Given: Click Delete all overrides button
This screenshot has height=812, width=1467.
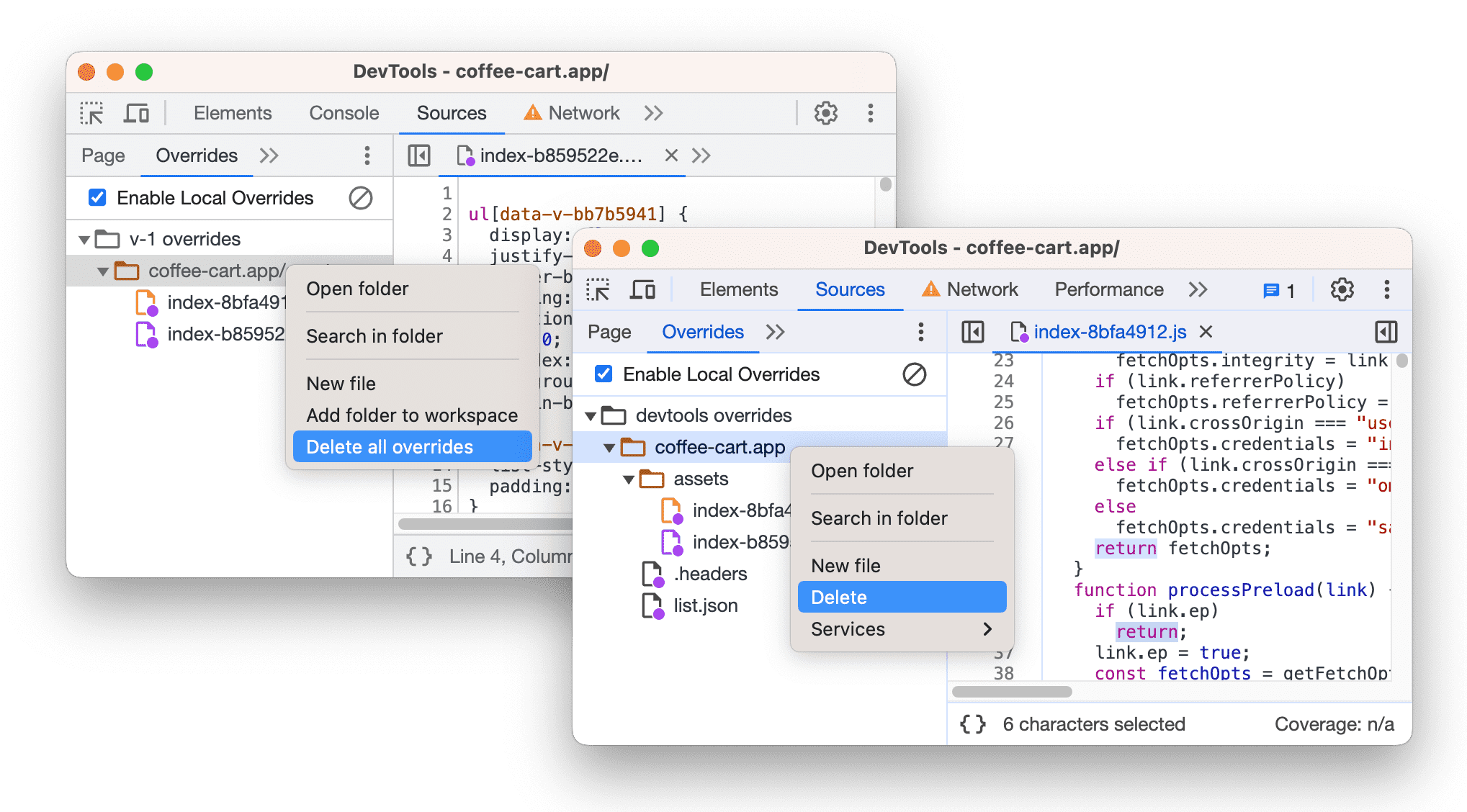Looking at the screenshot, I should tap(389, 448).
